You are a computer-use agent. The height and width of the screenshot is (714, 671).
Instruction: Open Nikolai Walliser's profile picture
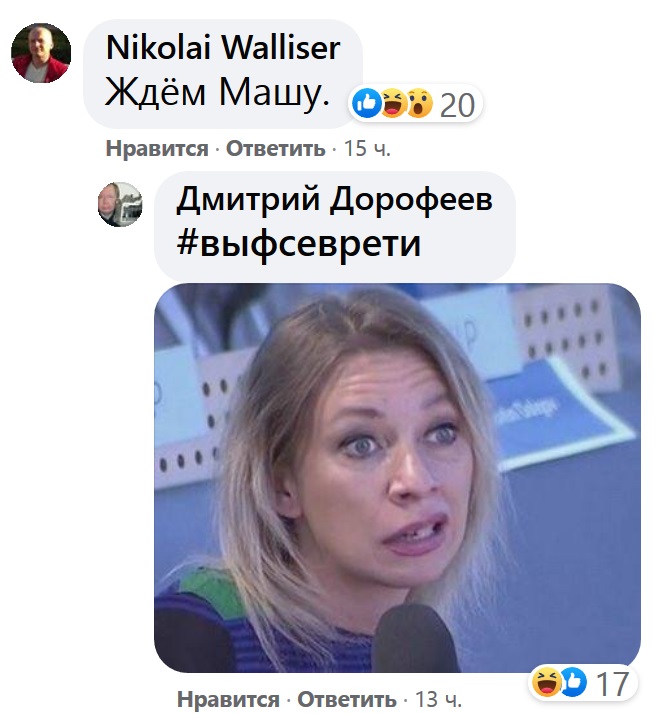(x=41, y=53)
